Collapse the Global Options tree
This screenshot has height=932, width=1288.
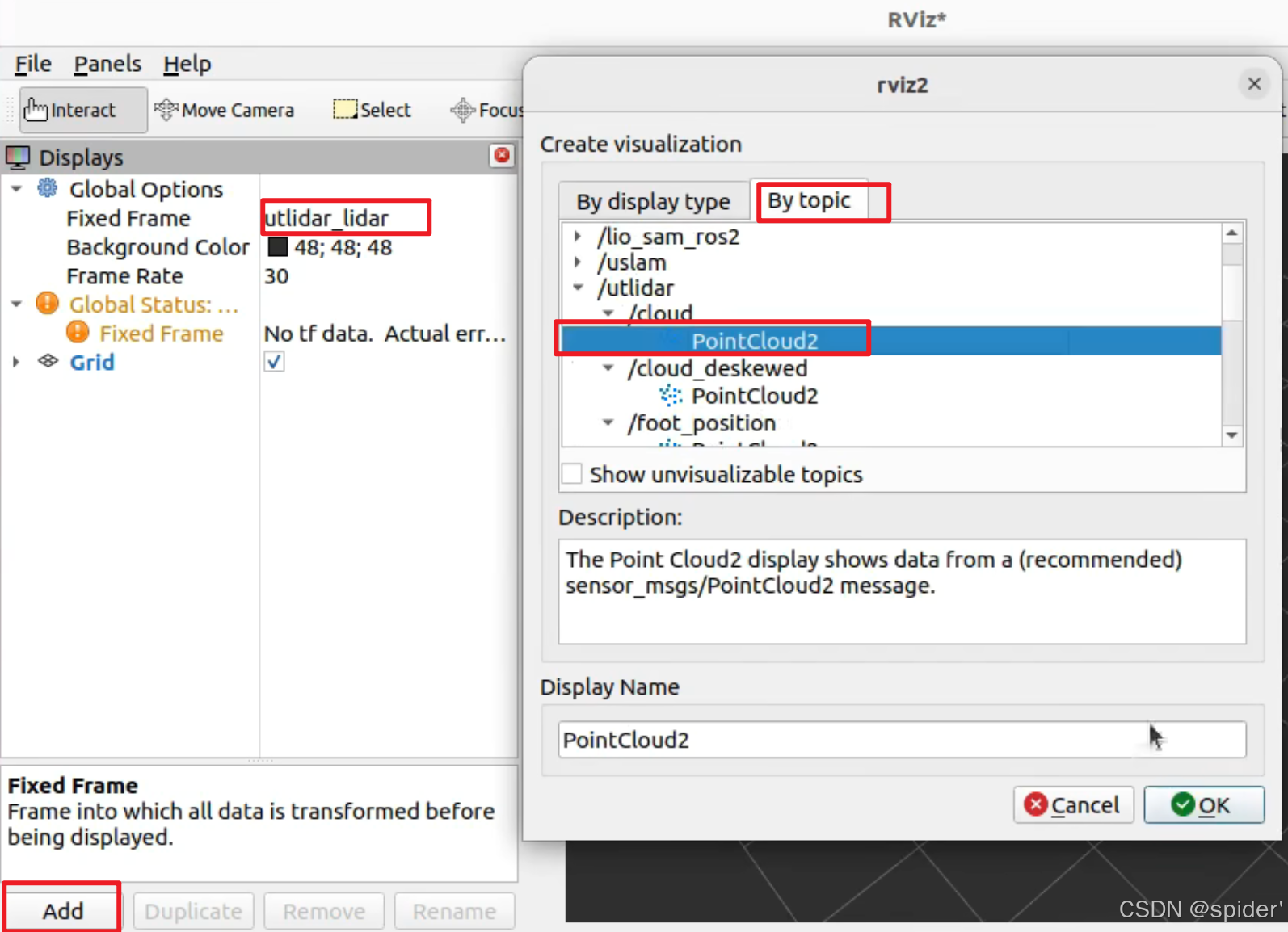pyautogui.click(x=16, y=189)
